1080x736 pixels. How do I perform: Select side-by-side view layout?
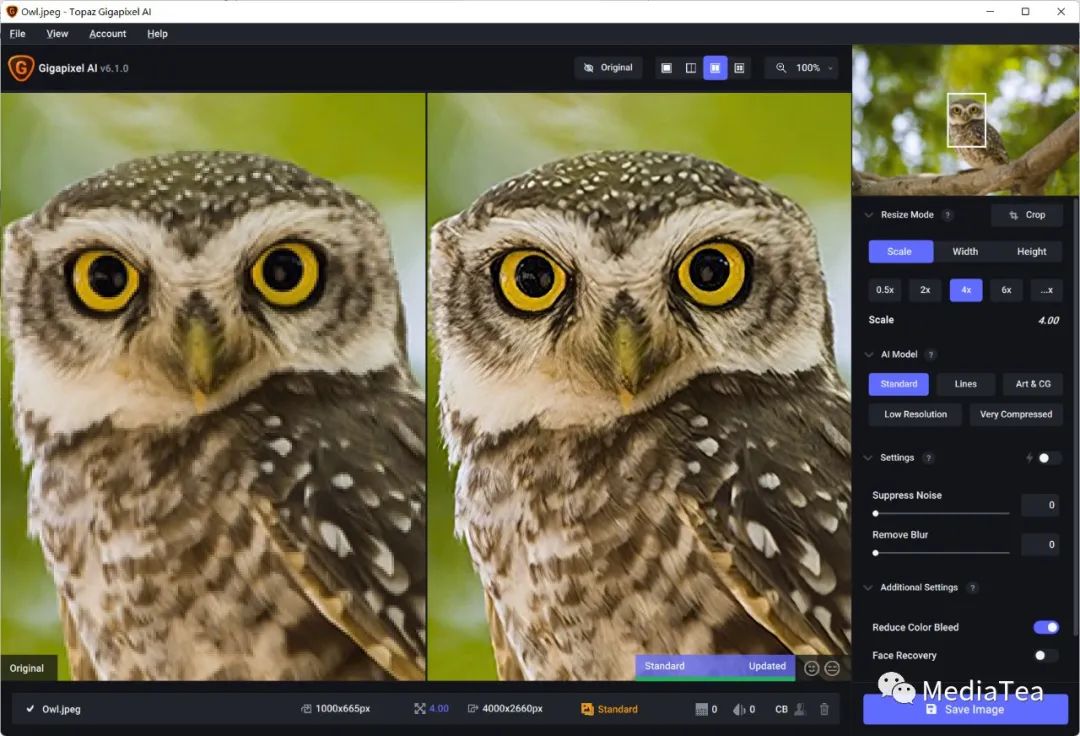715,67
